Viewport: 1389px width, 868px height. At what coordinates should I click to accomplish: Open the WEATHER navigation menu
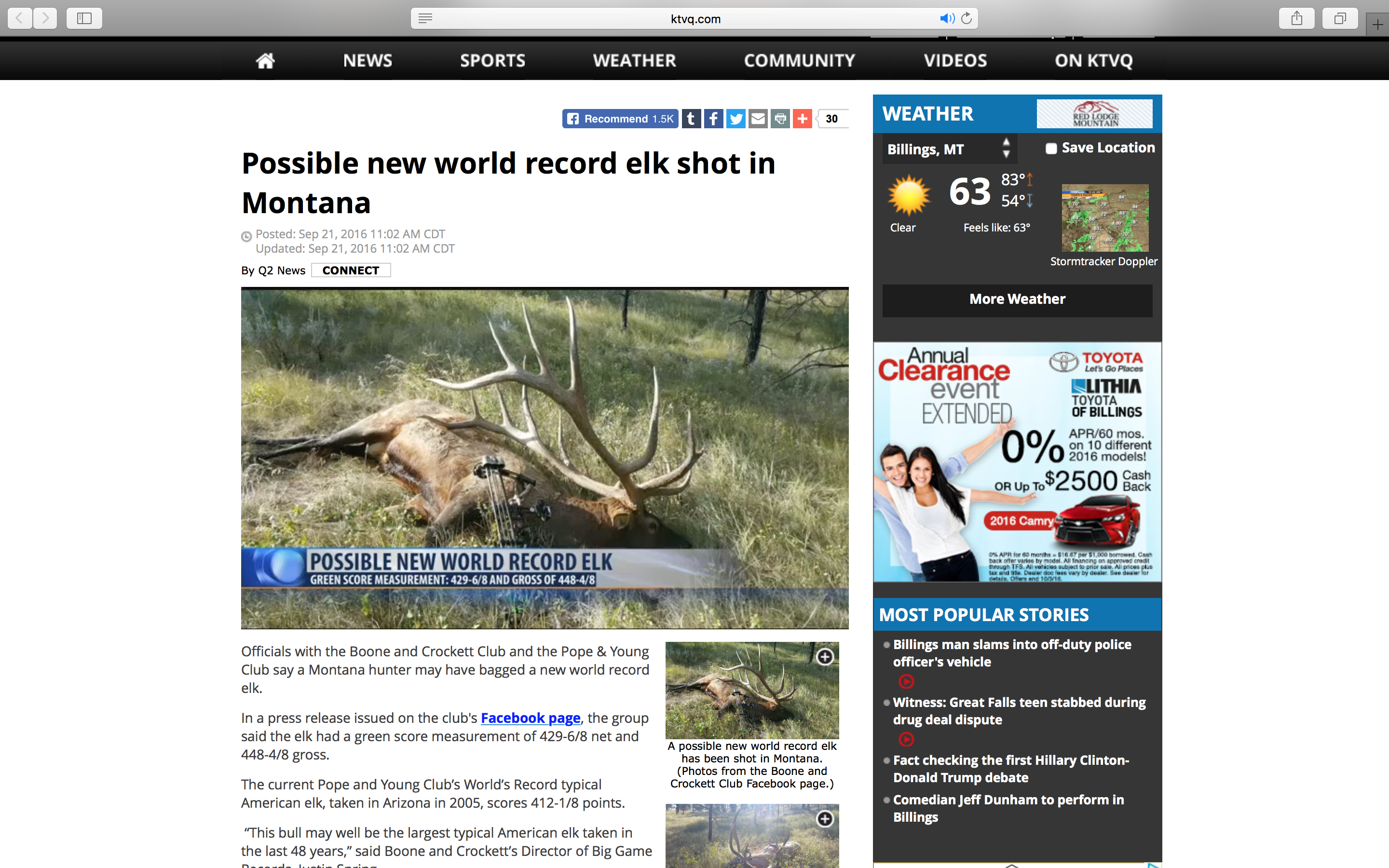pos(634,60)
